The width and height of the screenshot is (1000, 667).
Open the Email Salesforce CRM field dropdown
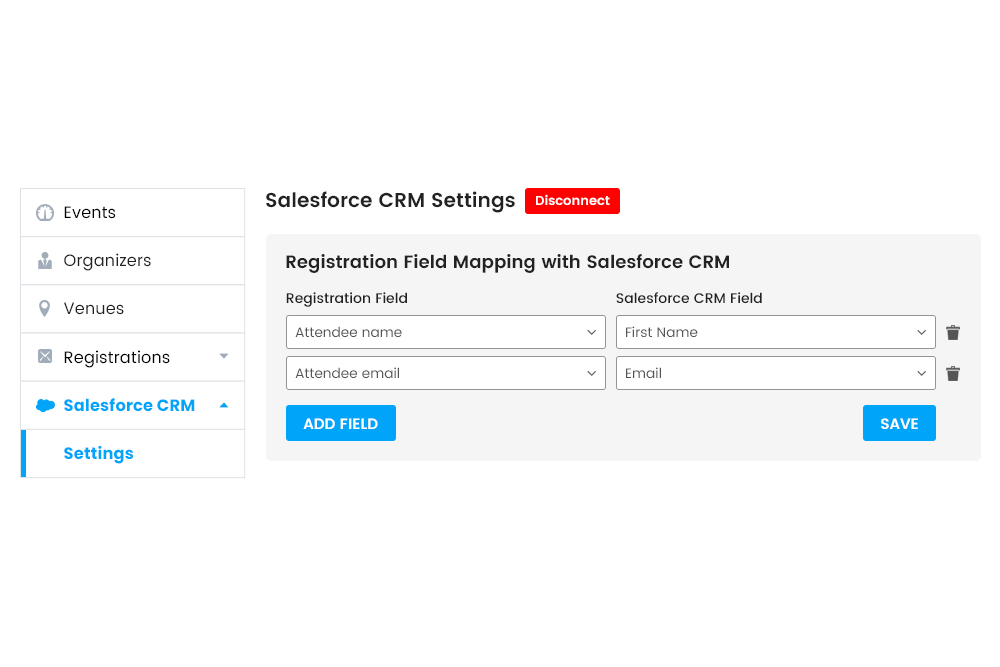tap(775, 373)
